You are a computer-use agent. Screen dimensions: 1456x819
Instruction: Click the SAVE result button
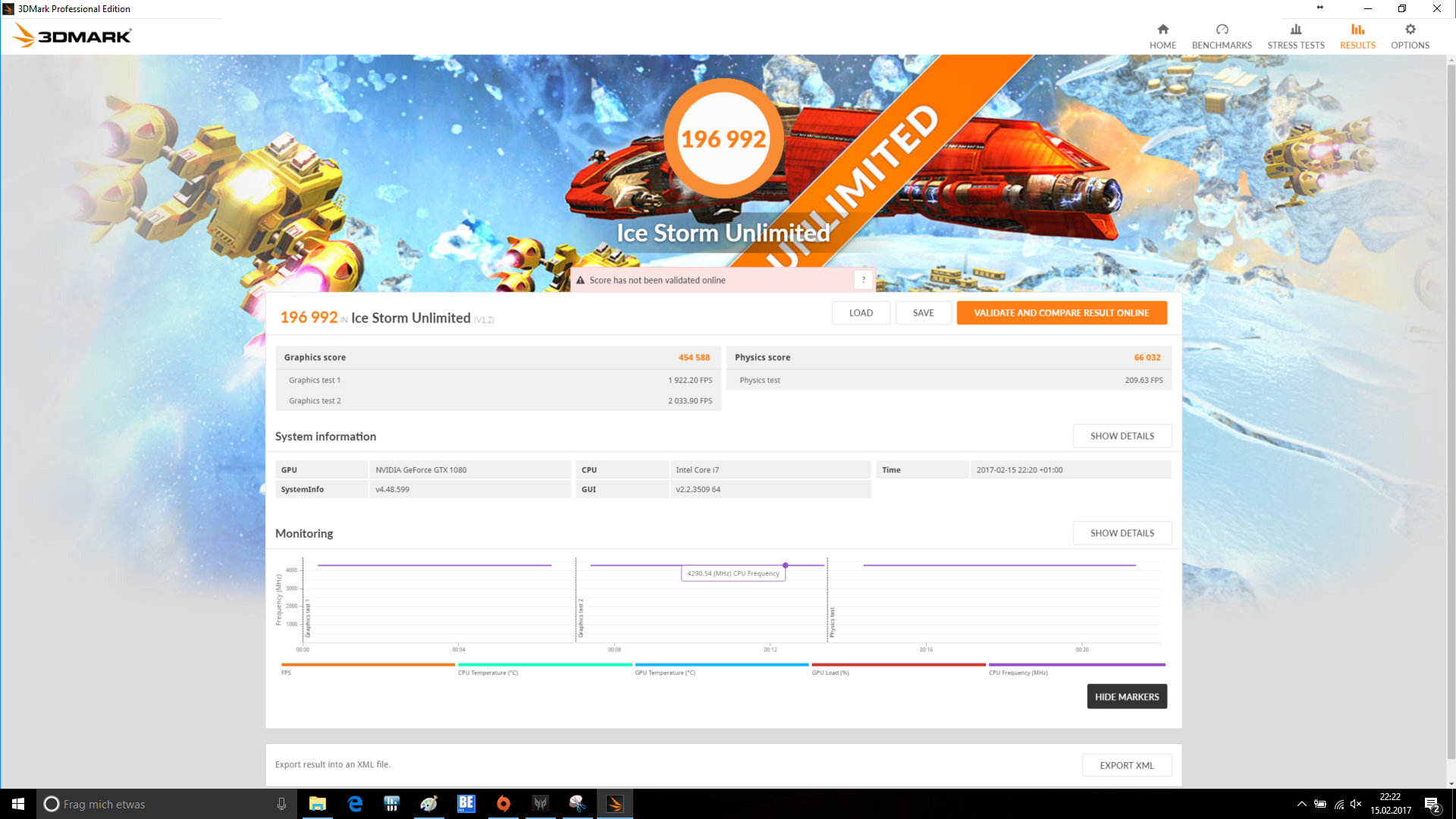click(x=923, y=312)
